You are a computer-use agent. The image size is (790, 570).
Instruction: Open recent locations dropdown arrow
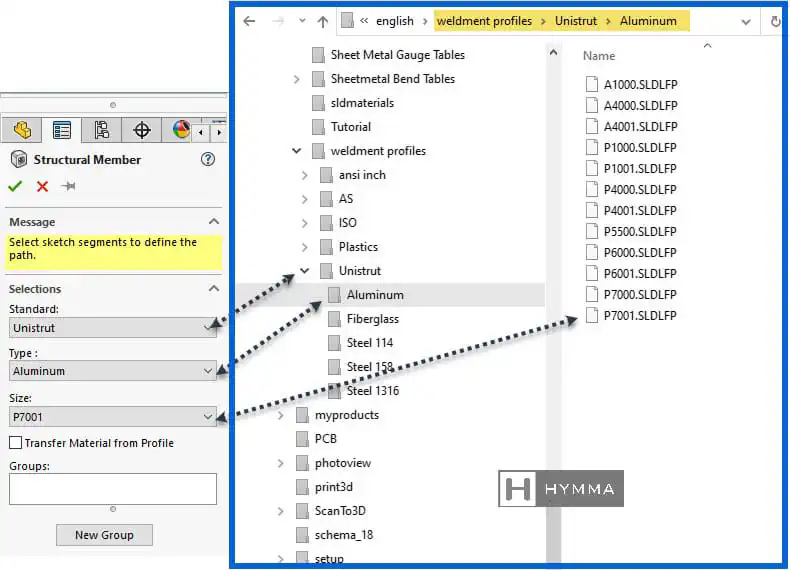tap(302, 21)
